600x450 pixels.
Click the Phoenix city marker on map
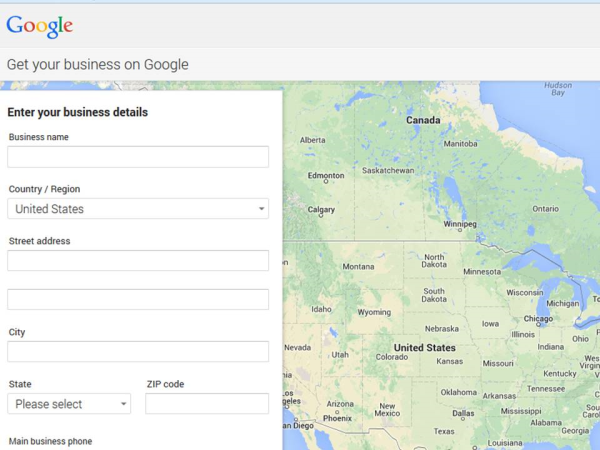337,412
